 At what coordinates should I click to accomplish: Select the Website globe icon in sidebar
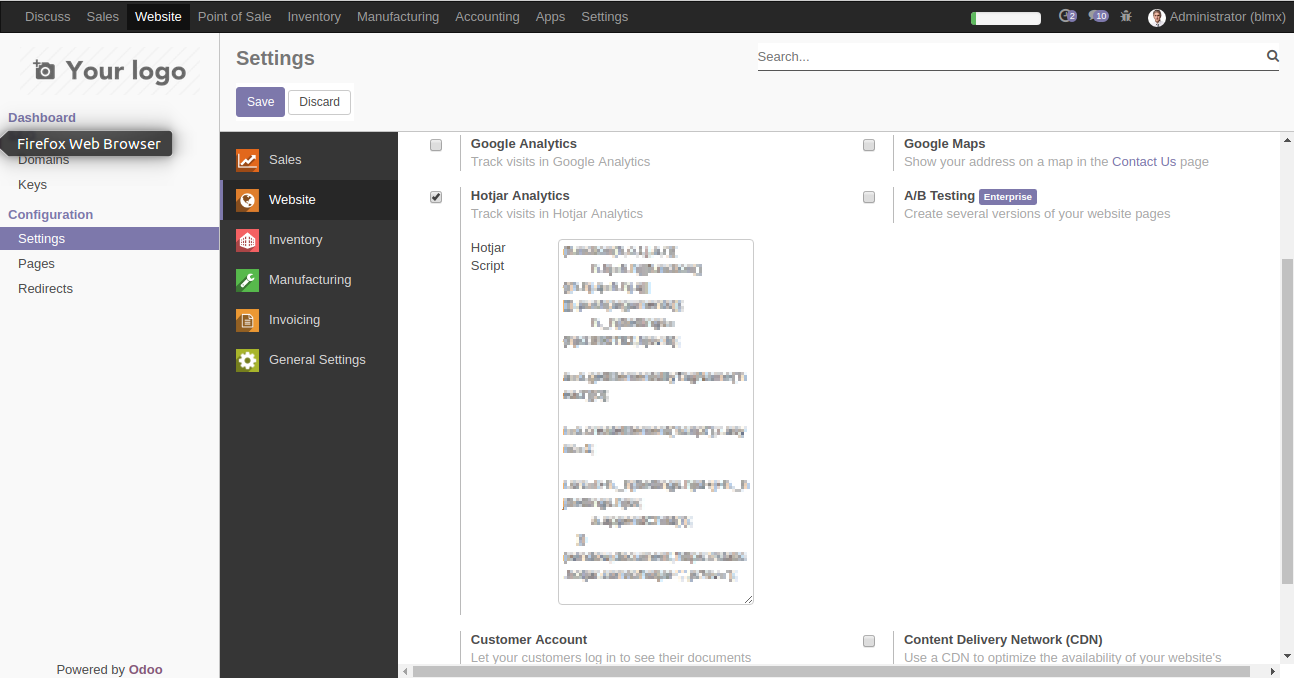pos(247,200)
